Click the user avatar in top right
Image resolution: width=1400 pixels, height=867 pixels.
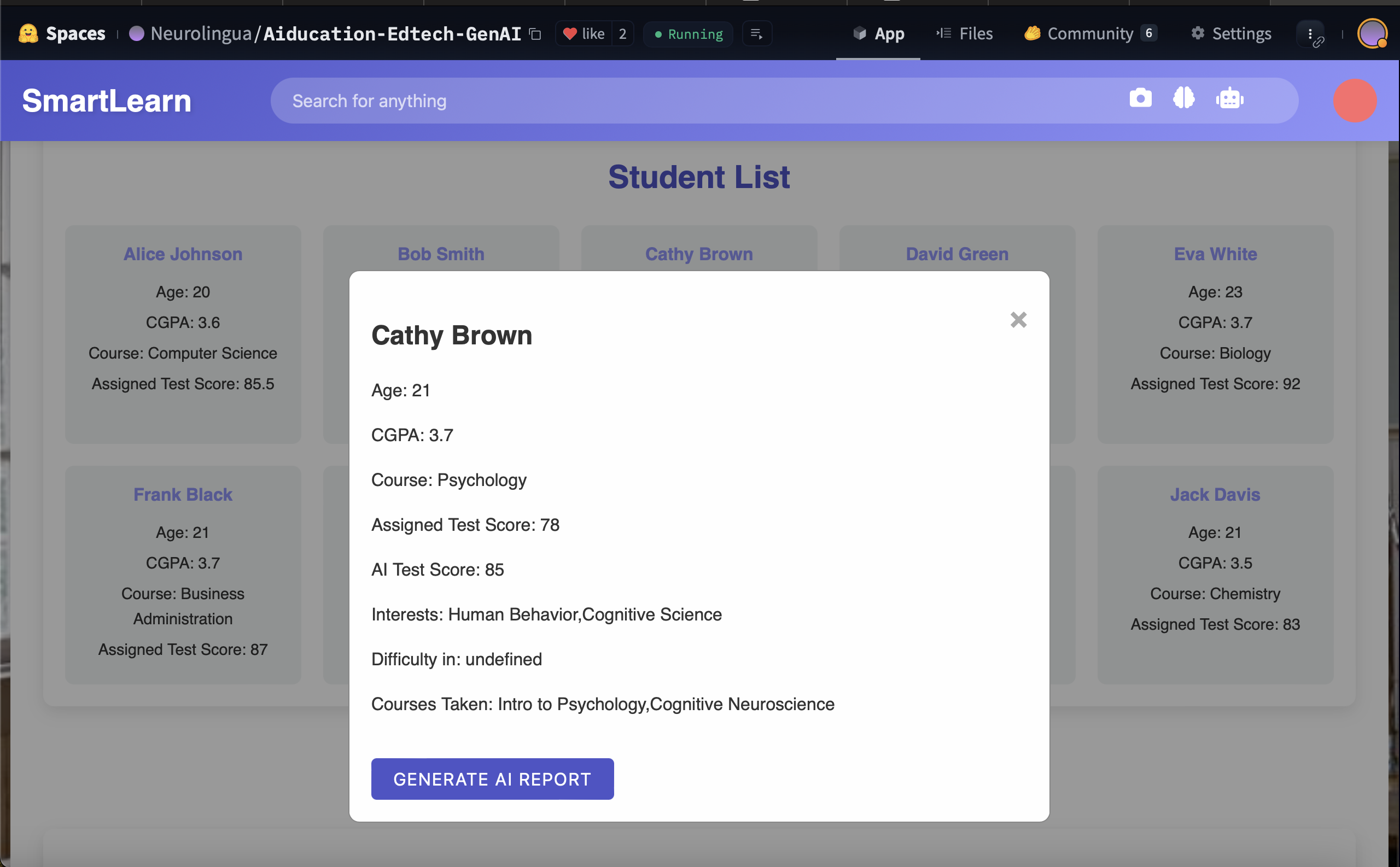coord(1372,34)
